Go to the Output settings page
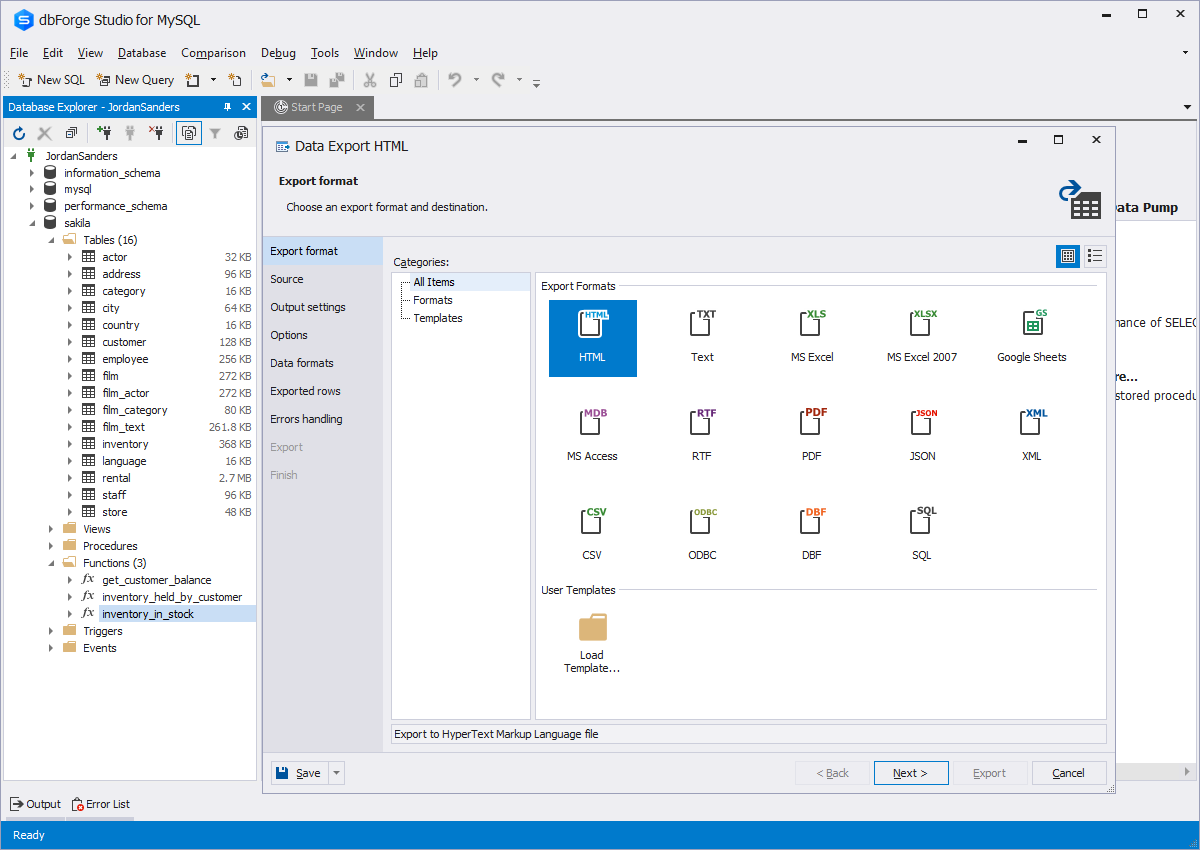Viewport: 1200px width, 850px height. click(x=322, y=307)
